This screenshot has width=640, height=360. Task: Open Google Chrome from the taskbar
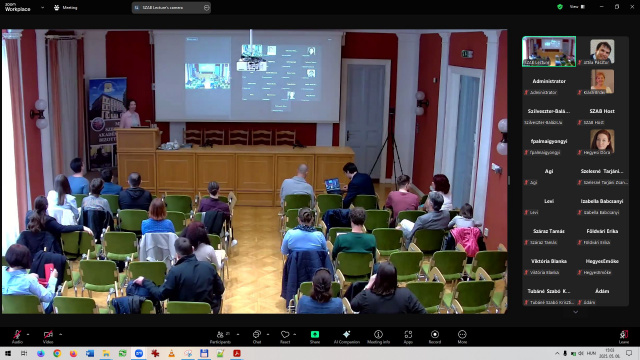tap(57, 353)
